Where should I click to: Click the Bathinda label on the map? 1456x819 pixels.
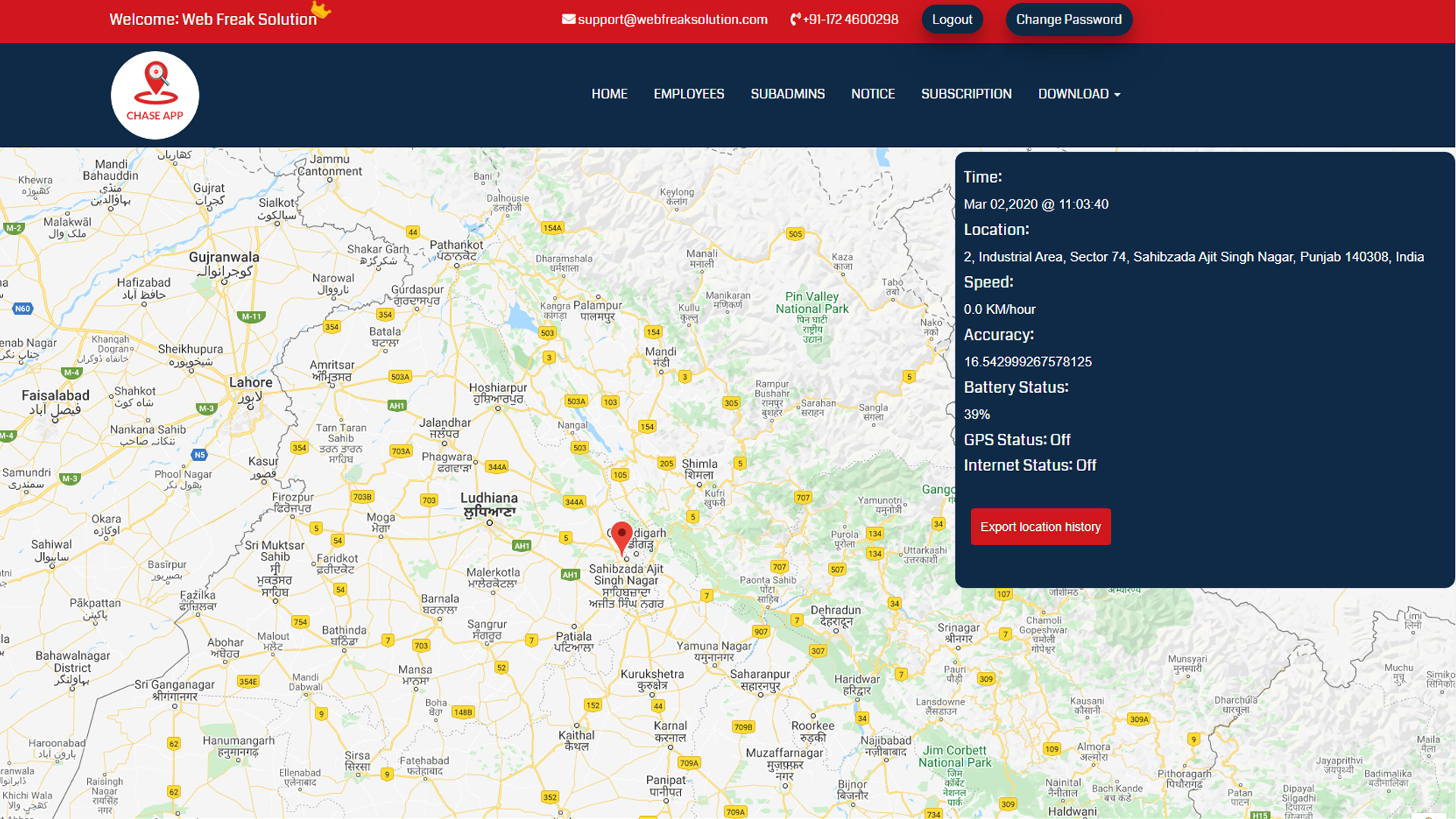[x=344, y=635]
